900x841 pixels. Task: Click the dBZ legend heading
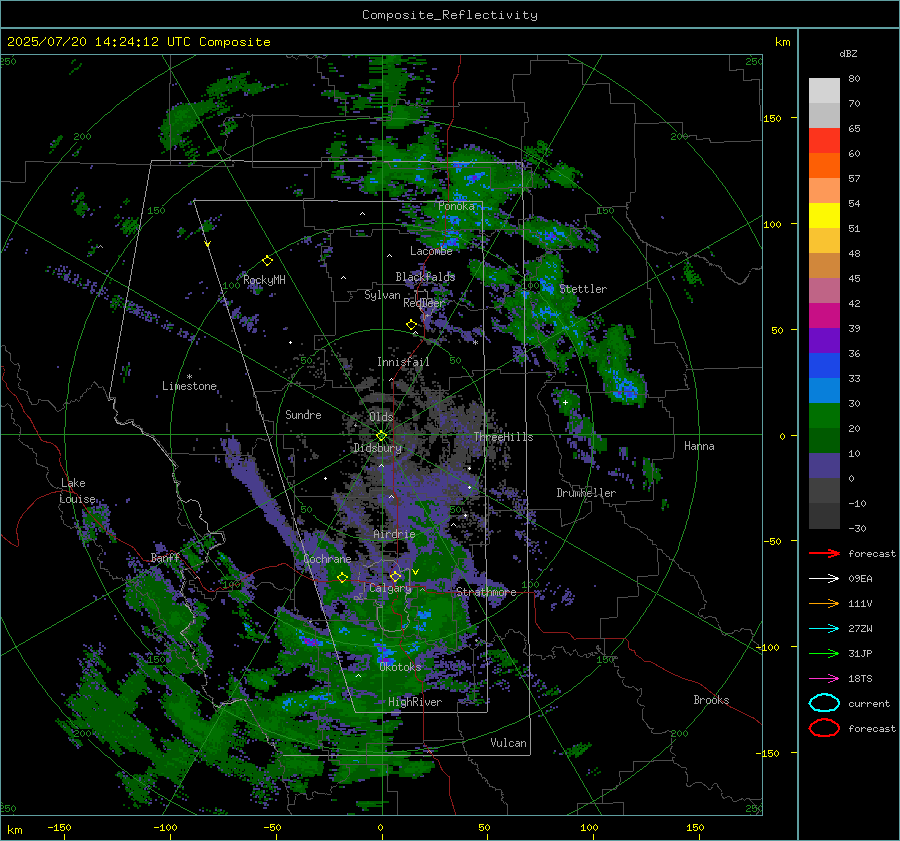tap(848, 53)
